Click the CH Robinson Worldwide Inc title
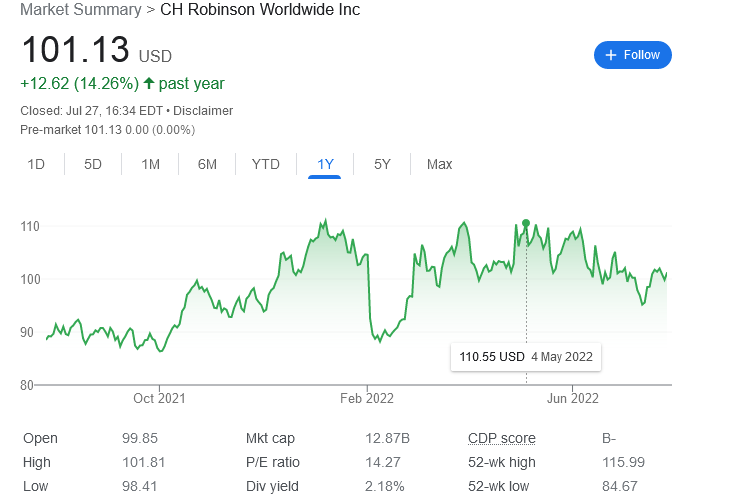Image resolution: width=732 pixels, height=503 pixels. coord(260,9)
